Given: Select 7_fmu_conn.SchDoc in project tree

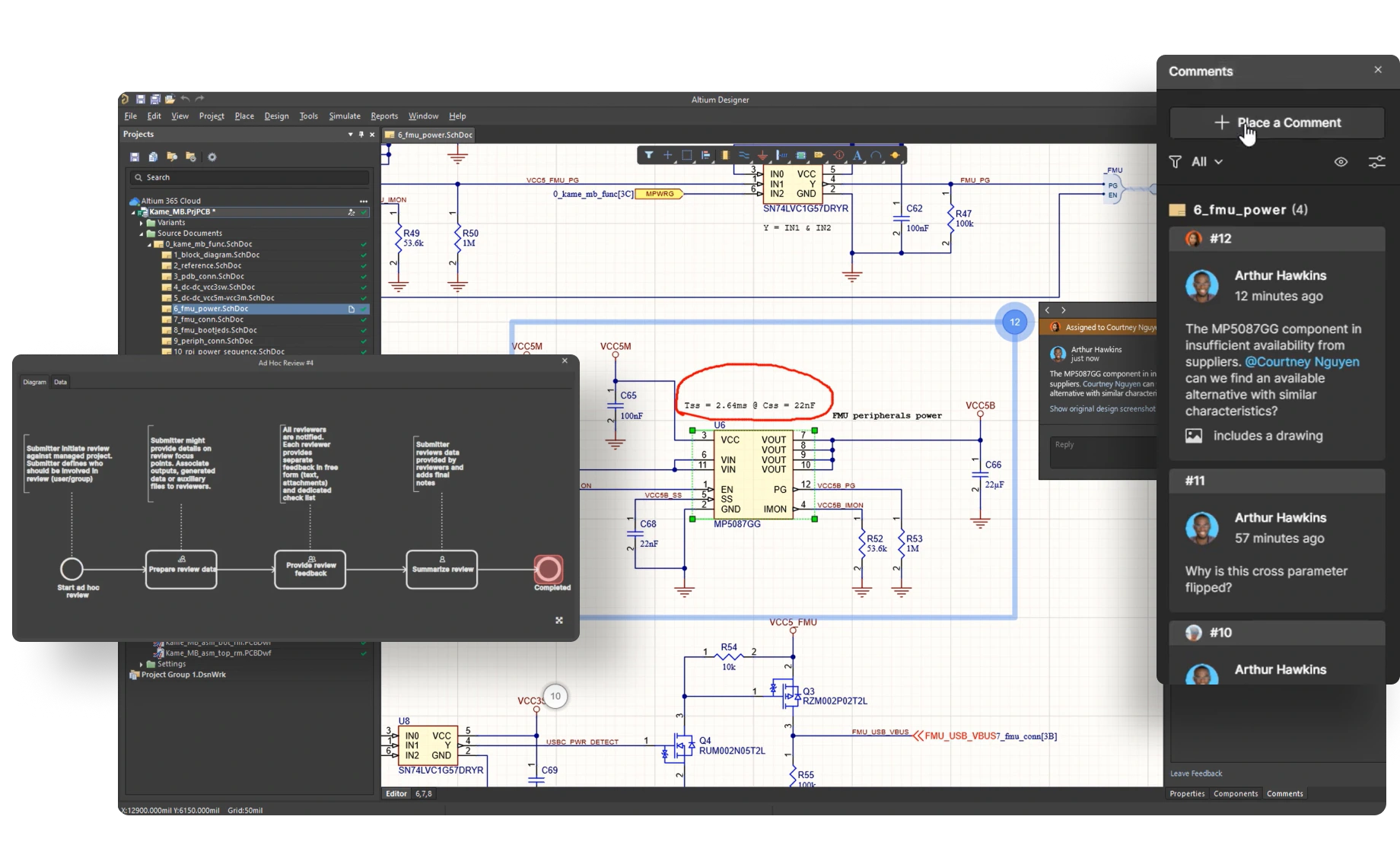Looking at the screenshot, I should click(208, 319).
